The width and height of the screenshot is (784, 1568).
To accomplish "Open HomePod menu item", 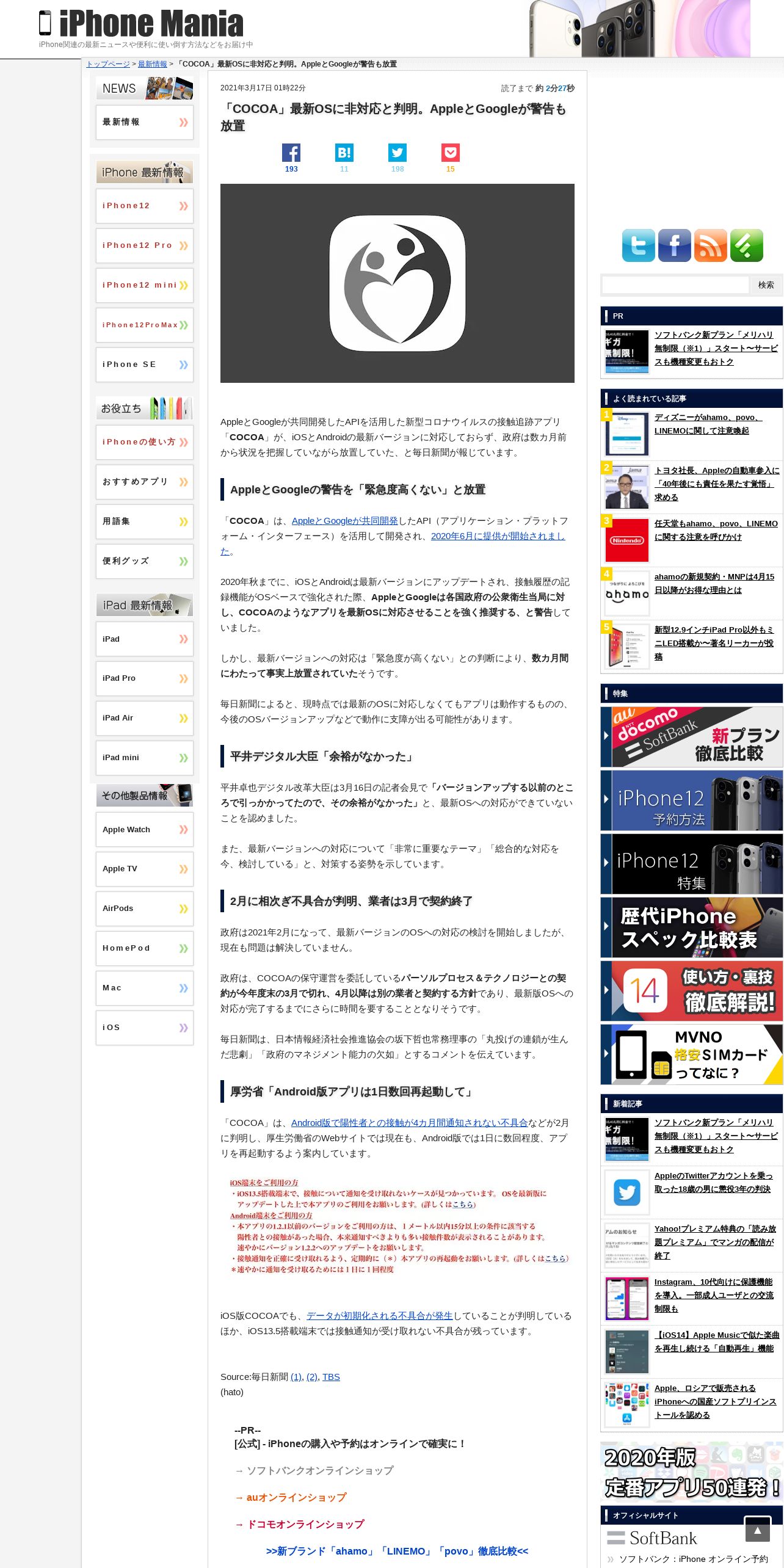I will click(145, 948).
